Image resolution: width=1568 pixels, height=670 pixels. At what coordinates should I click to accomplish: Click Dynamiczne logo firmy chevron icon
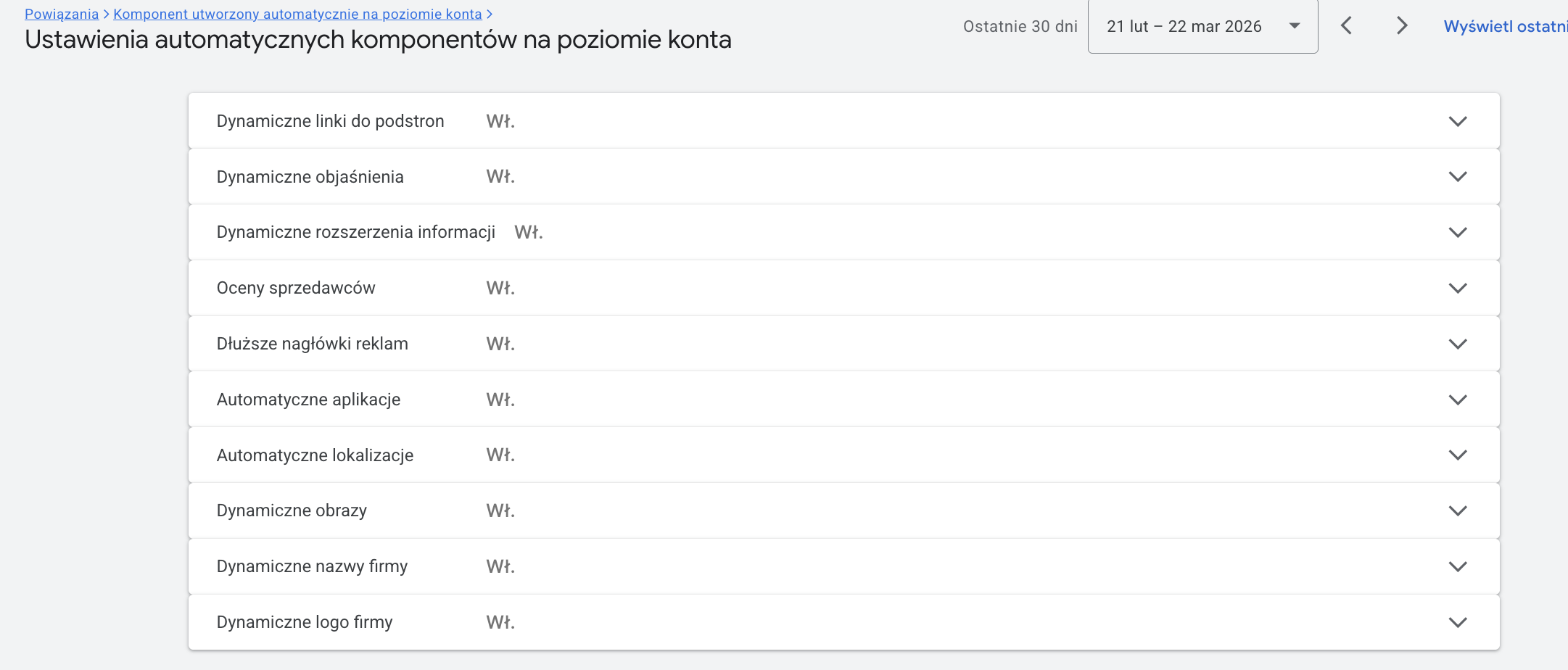click(1457, 622)
